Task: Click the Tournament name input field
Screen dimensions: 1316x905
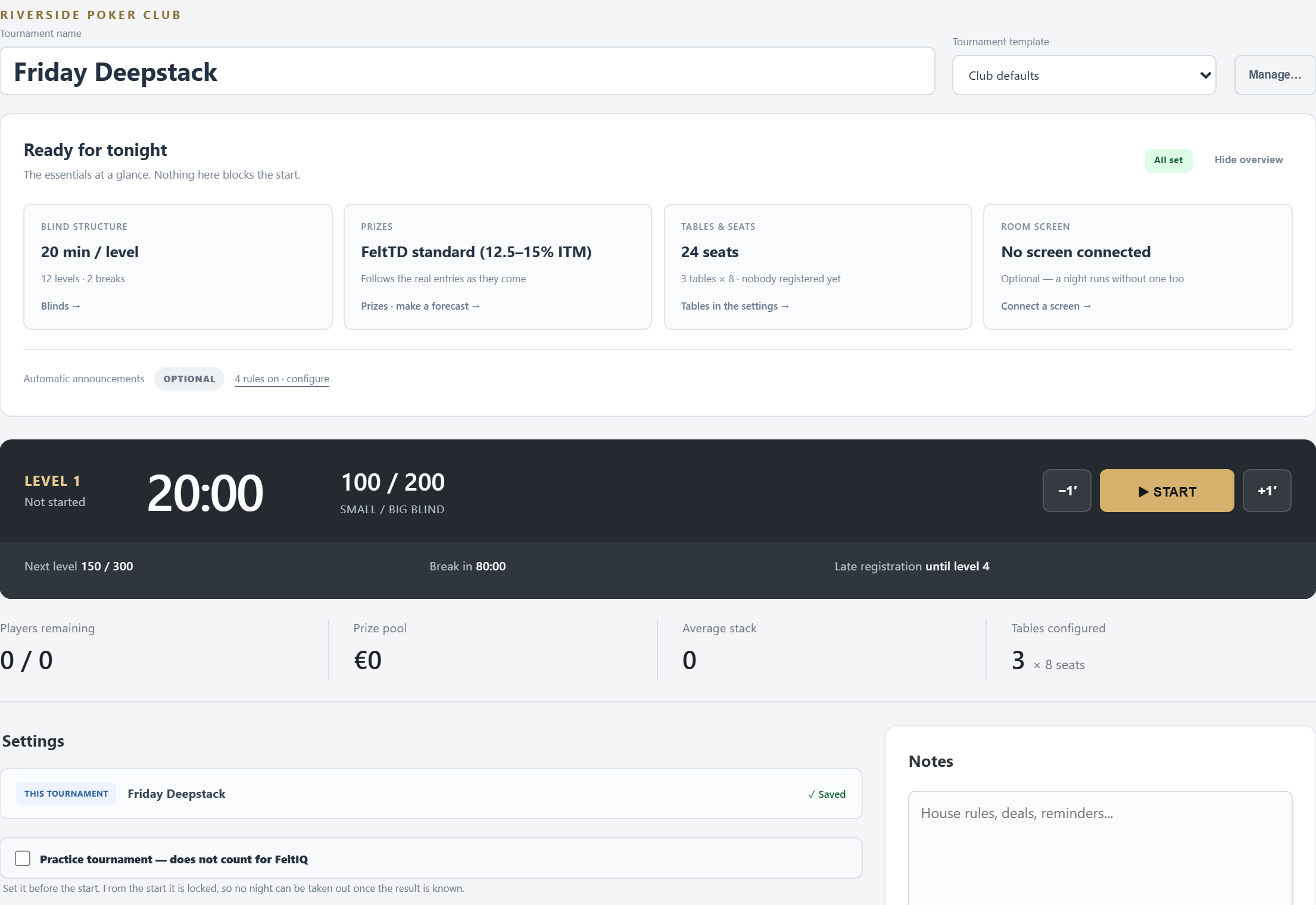Action: [x=467, y=71]
